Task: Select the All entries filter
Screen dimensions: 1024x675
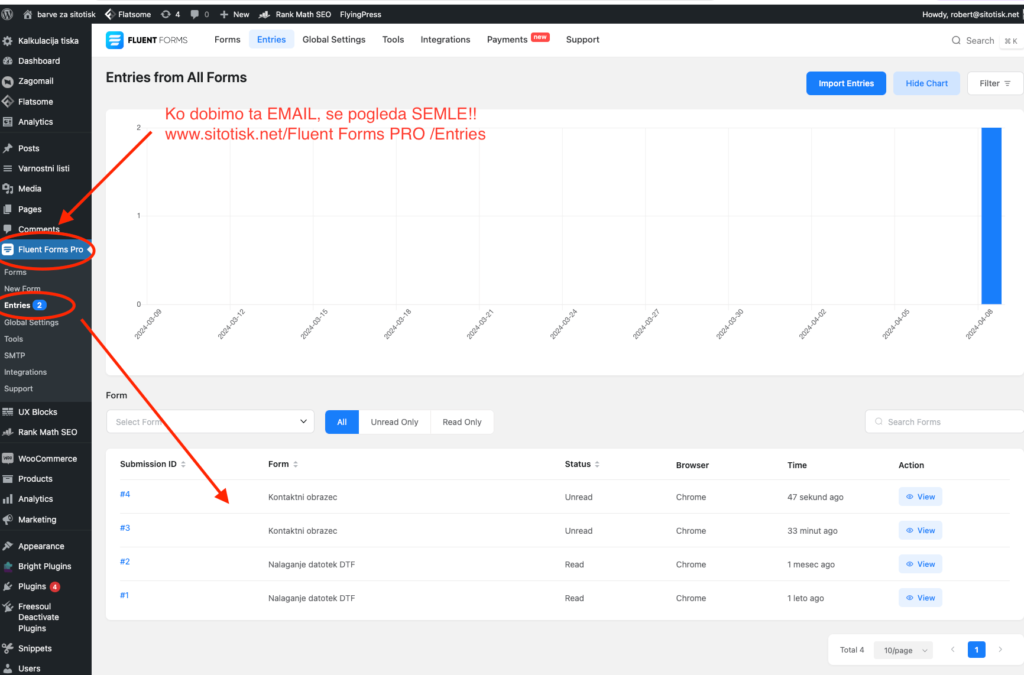Action: click(342, 422)
